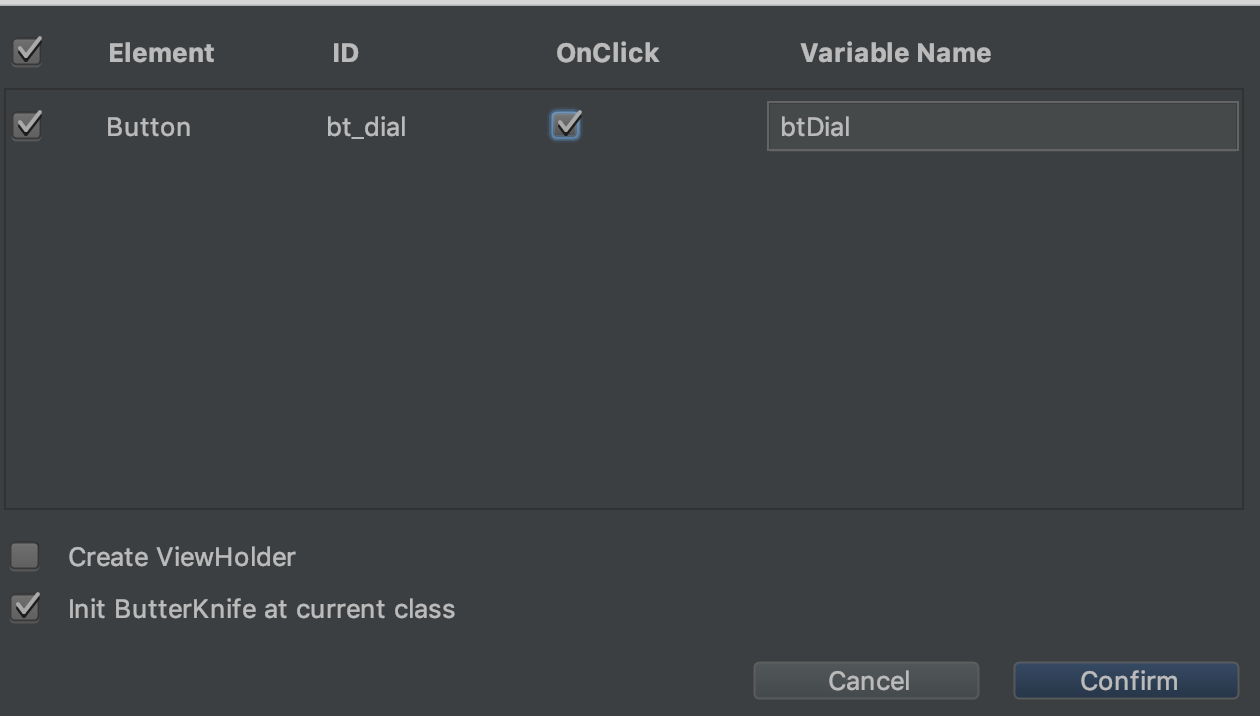Click the Cancel button
This screenshot has width=1260, height=716.
[x=867, y=680]
